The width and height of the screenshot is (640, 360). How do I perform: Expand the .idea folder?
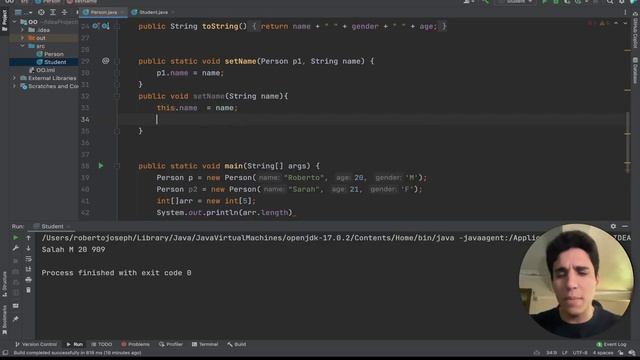23,30
